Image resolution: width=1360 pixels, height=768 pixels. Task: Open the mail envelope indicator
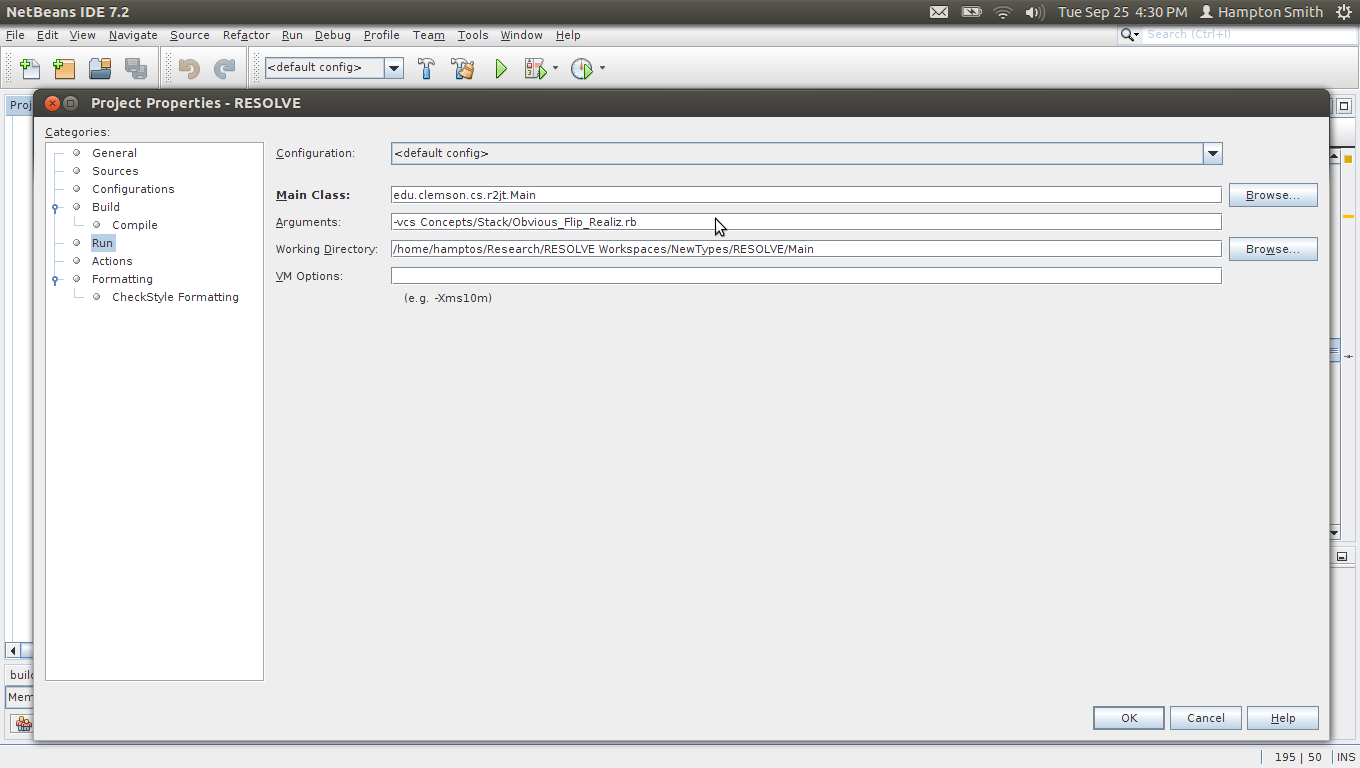pyautogui.click(x=939, y=12)
